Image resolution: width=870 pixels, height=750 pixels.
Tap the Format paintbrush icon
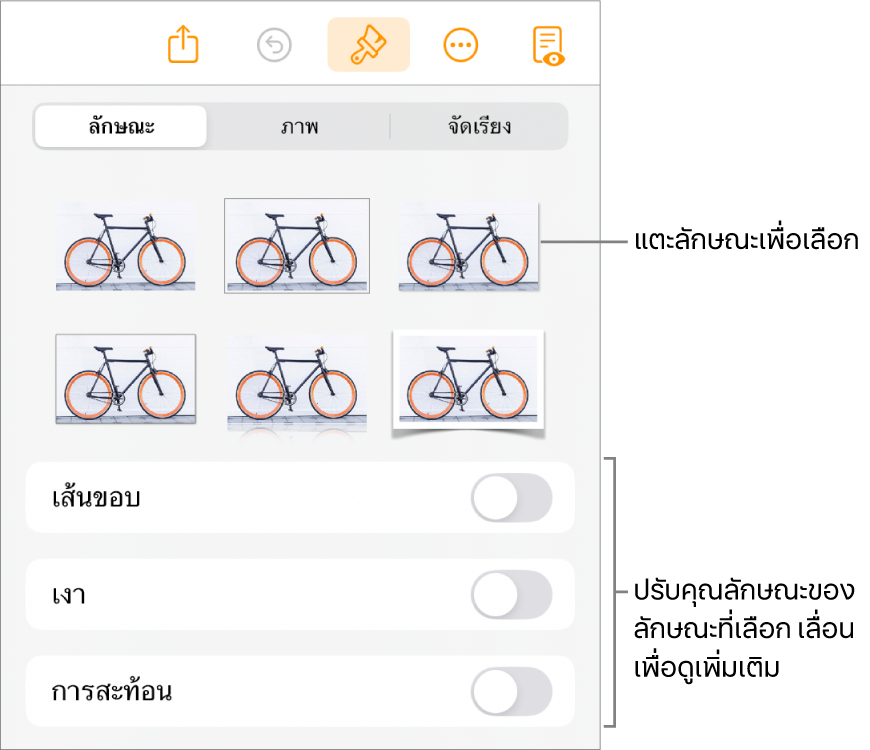(368, 45)
